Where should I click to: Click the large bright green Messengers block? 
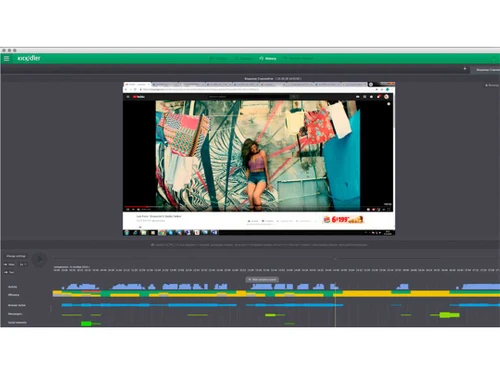pyautogui.click(x=449, y=315)
